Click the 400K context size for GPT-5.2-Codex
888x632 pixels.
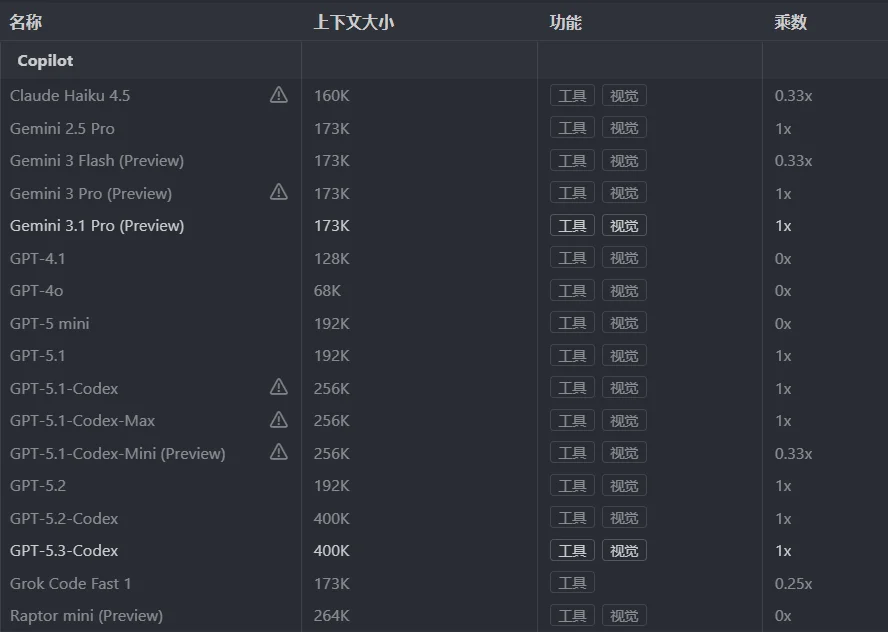click(x=332, y=518)
